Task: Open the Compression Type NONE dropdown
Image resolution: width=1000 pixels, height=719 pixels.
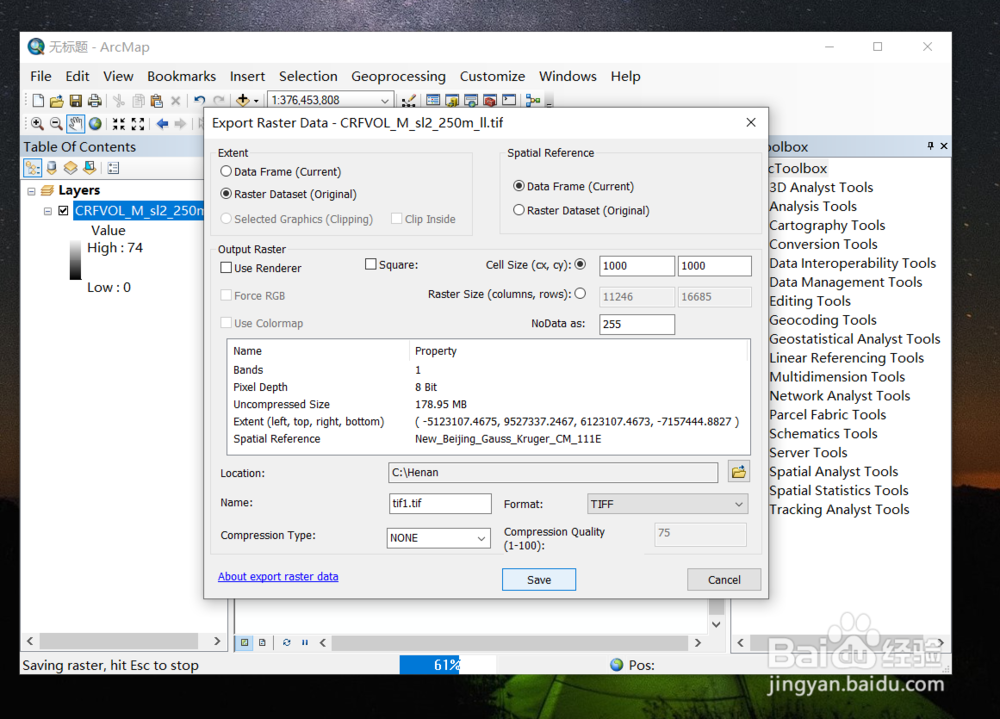Action: point(439,538)
